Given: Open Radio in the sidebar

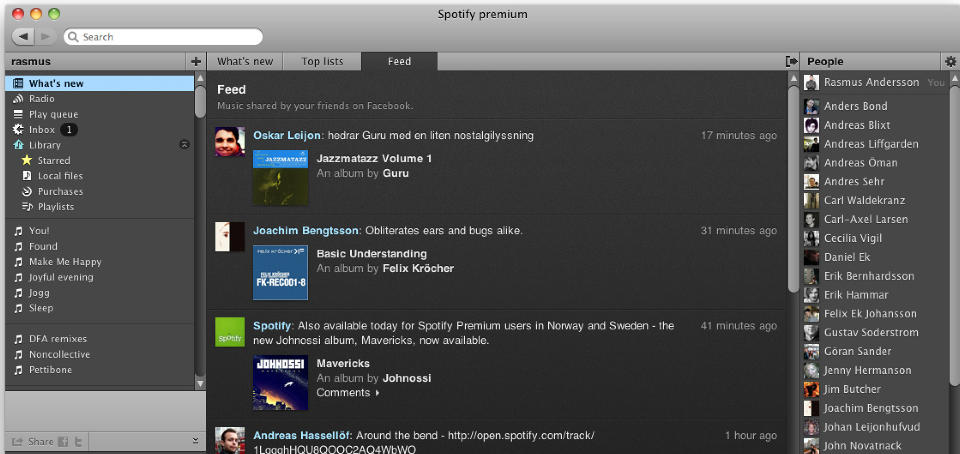Looking at the screenshot, I should point(100,99).
